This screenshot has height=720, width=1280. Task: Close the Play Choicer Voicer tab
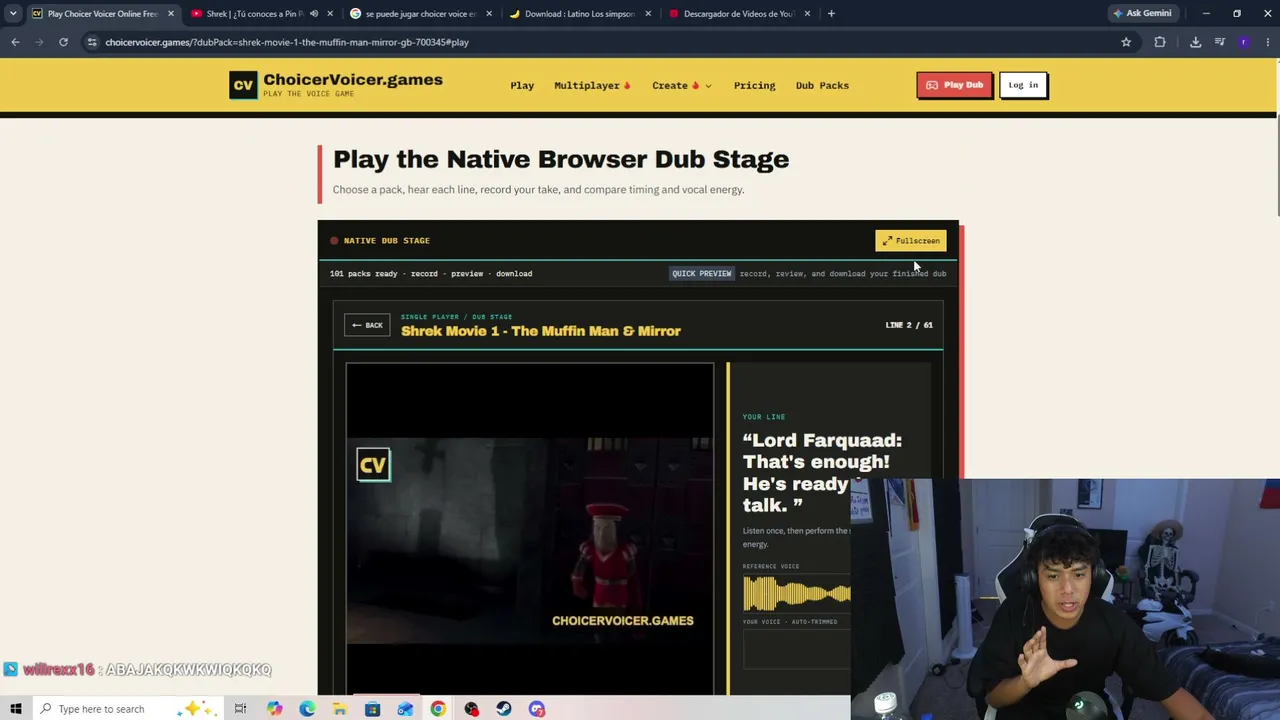pyautogui.click(x=170, y=14)
